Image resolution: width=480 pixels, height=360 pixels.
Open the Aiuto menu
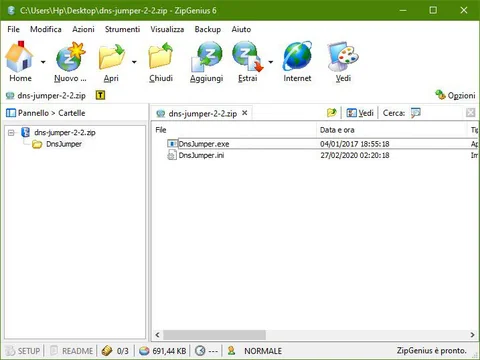pyautogui.click(x=241, y=29)
